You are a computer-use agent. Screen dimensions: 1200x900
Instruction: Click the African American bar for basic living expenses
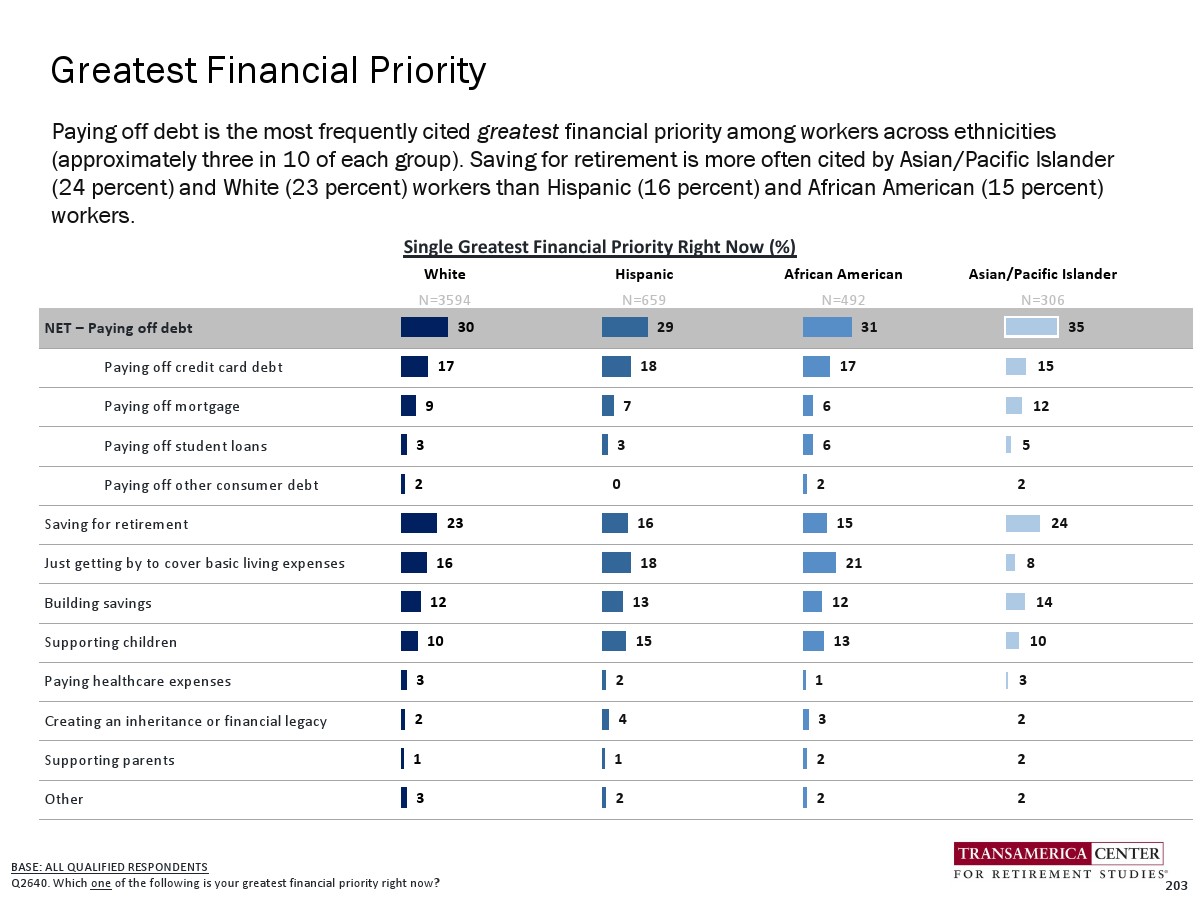point(819,563)
